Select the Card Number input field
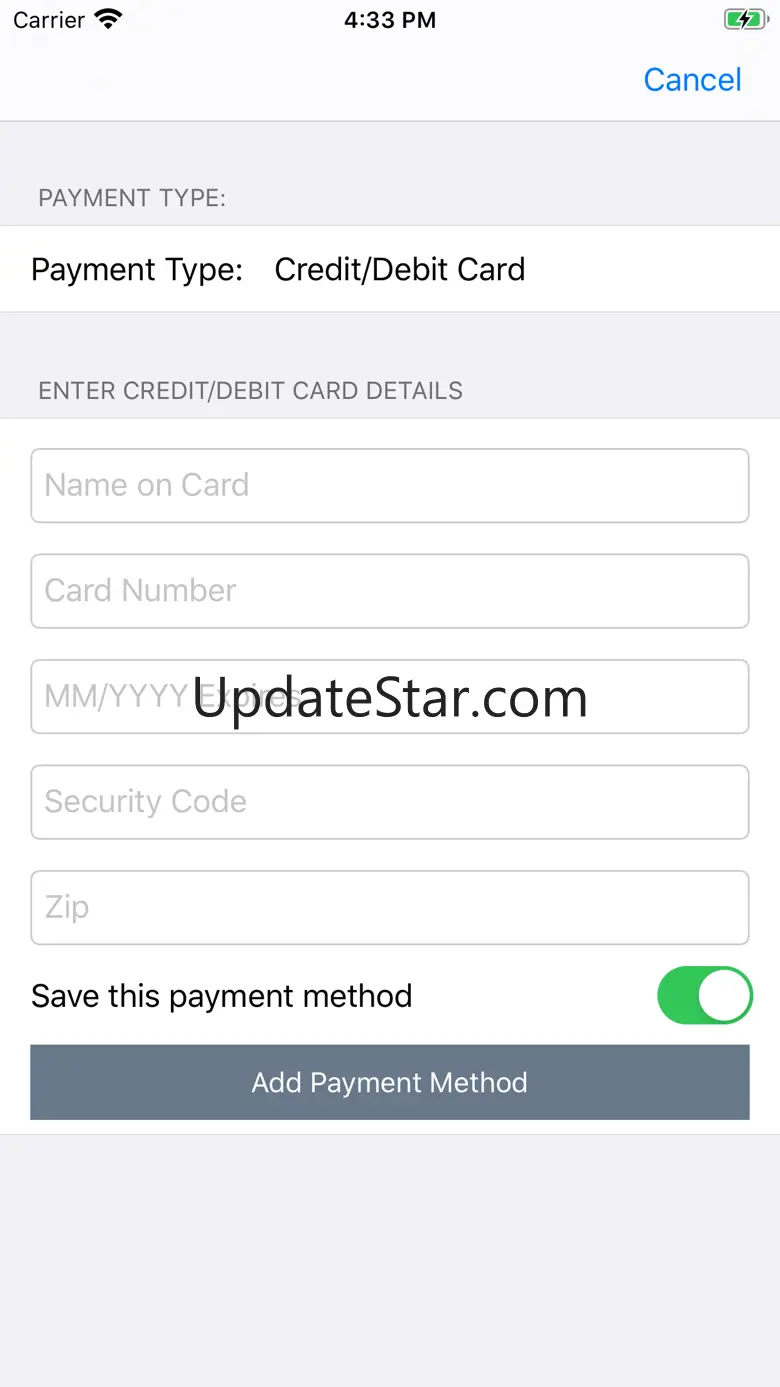780x1387 pixels. click(x=390, y=591)
